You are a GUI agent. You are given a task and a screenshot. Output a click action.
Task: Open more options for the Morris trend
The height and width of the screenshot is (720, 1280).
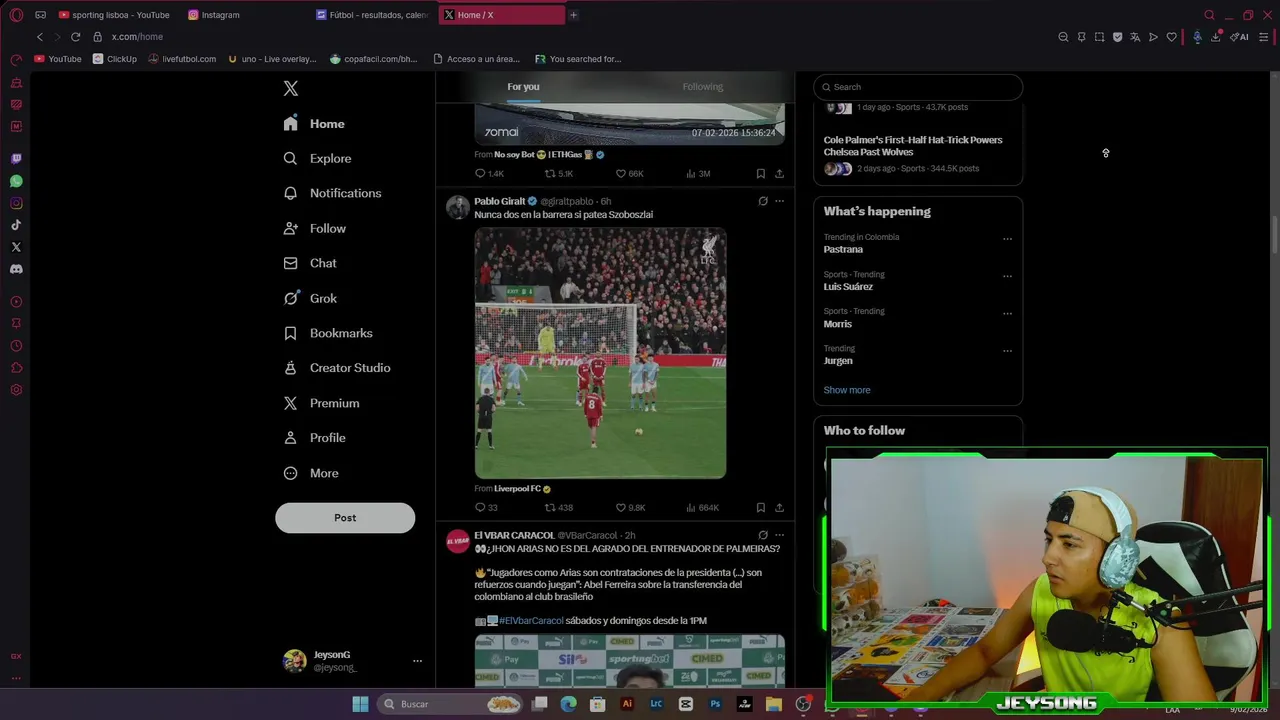click(x=1007, y=313)
